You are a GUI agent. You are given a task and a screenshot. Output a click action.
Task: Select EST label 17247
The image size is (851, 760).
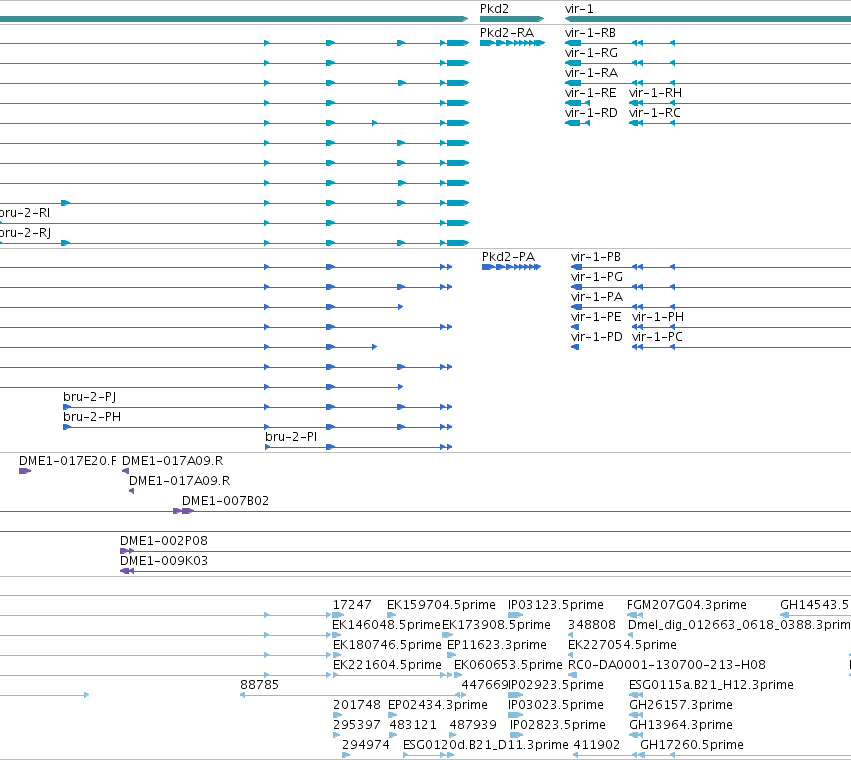(x=352, y=605)
